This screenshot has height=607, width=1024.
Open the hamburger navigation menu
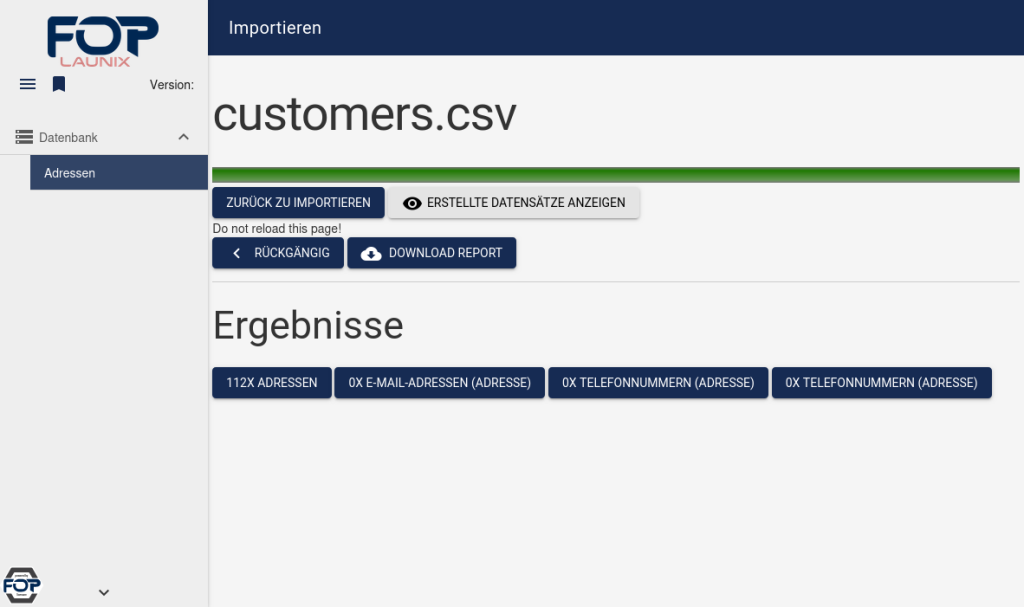tap(27, 84)
